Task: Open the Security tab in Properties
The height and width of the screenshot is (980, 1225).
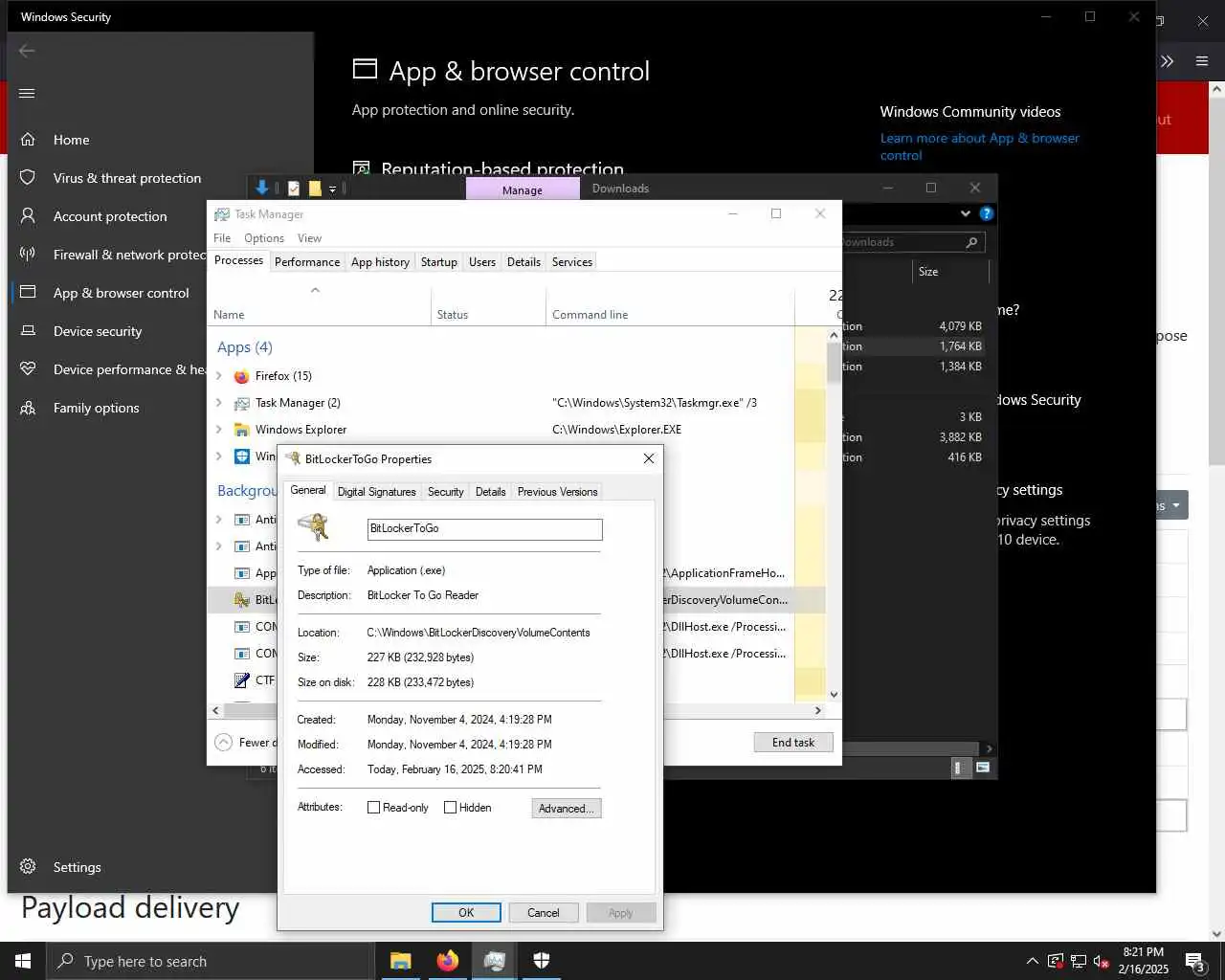Action: click(446, 492)
